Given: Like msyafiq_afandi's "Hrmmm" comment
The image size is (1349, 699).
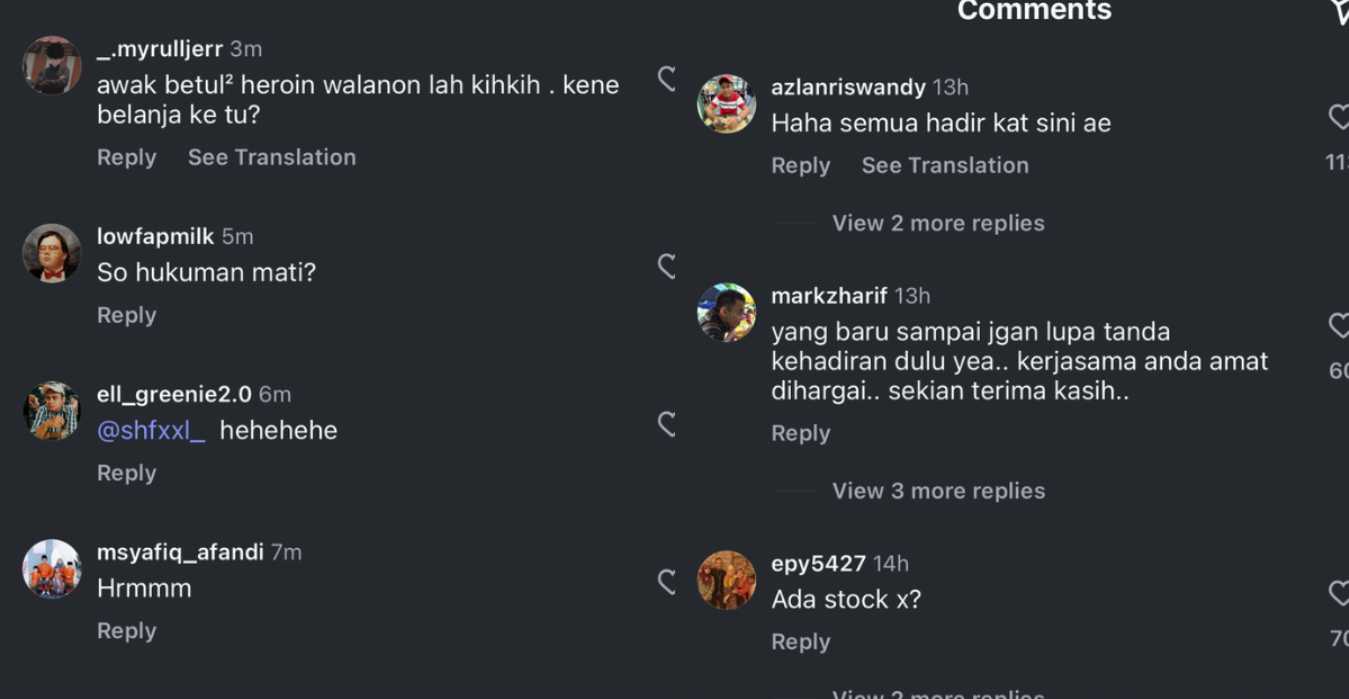Looking at the screenshot, I should pos(666,582).
